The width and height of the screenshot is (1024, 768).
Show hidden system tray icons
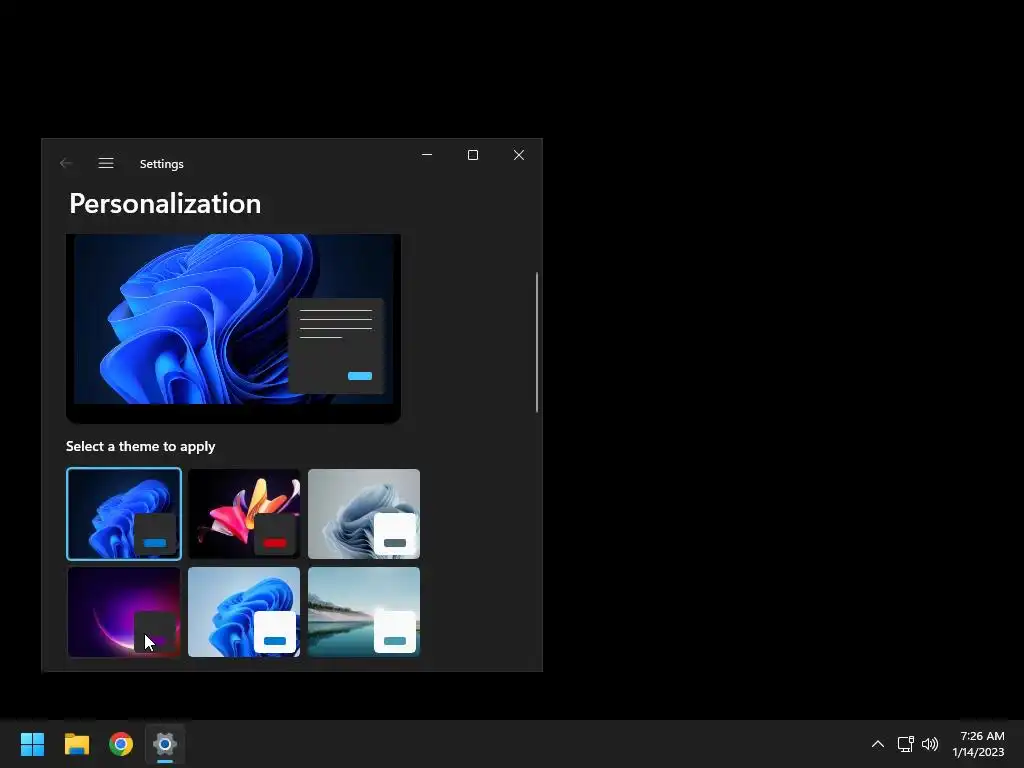[x=878, y=744]
